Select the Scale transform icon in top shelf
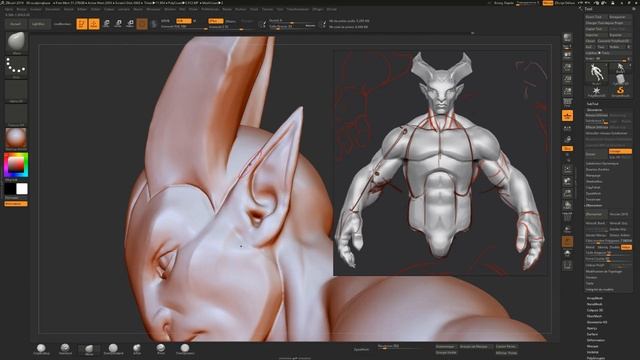Image resolution: width=640 pixels, height=360 pixels. 118,24
